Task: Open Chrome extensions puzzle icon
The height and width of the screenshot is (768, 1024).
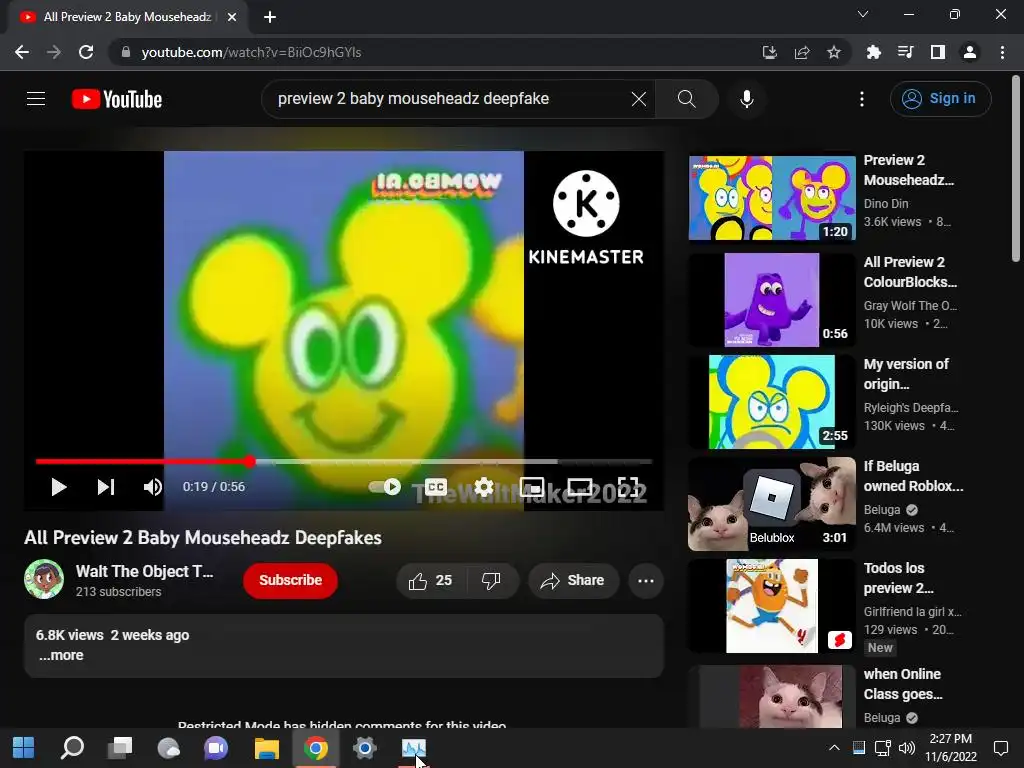Action: tap(873, 52)
